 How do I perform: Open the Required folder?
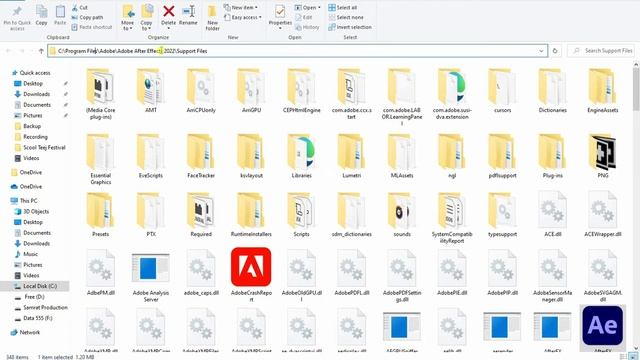(201, 215)
